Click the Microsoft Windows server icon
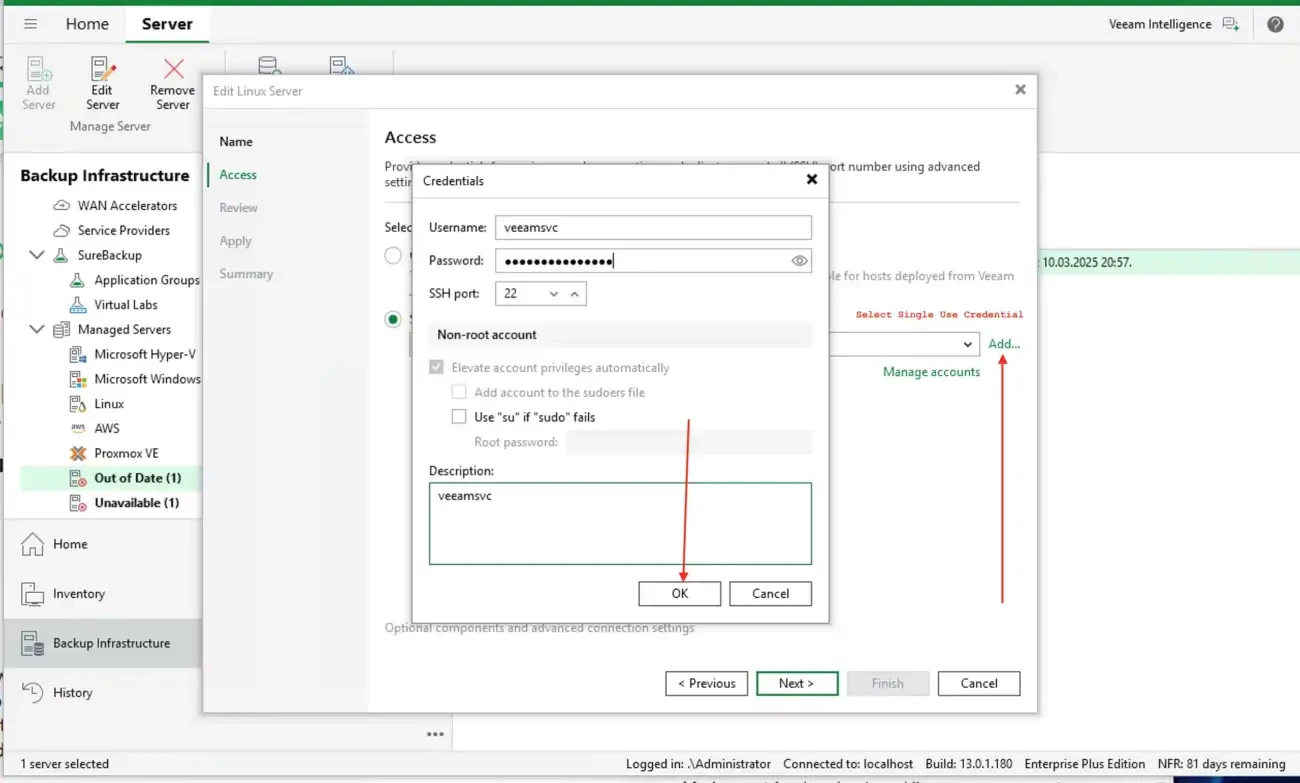The image size is (1300, 783). (78, 379)
